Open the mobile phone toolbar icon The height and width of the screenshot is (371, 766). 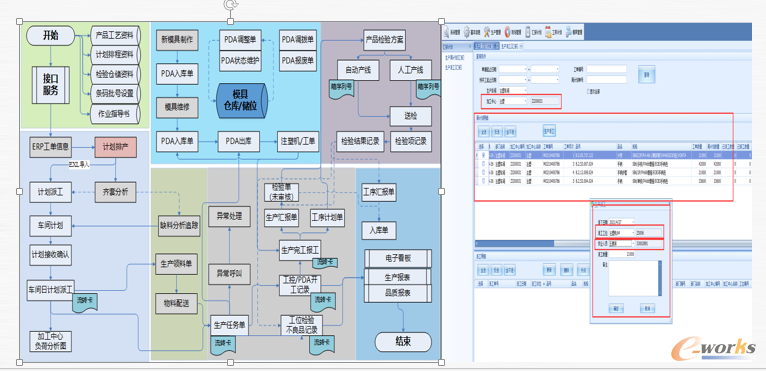click(528, 32)
